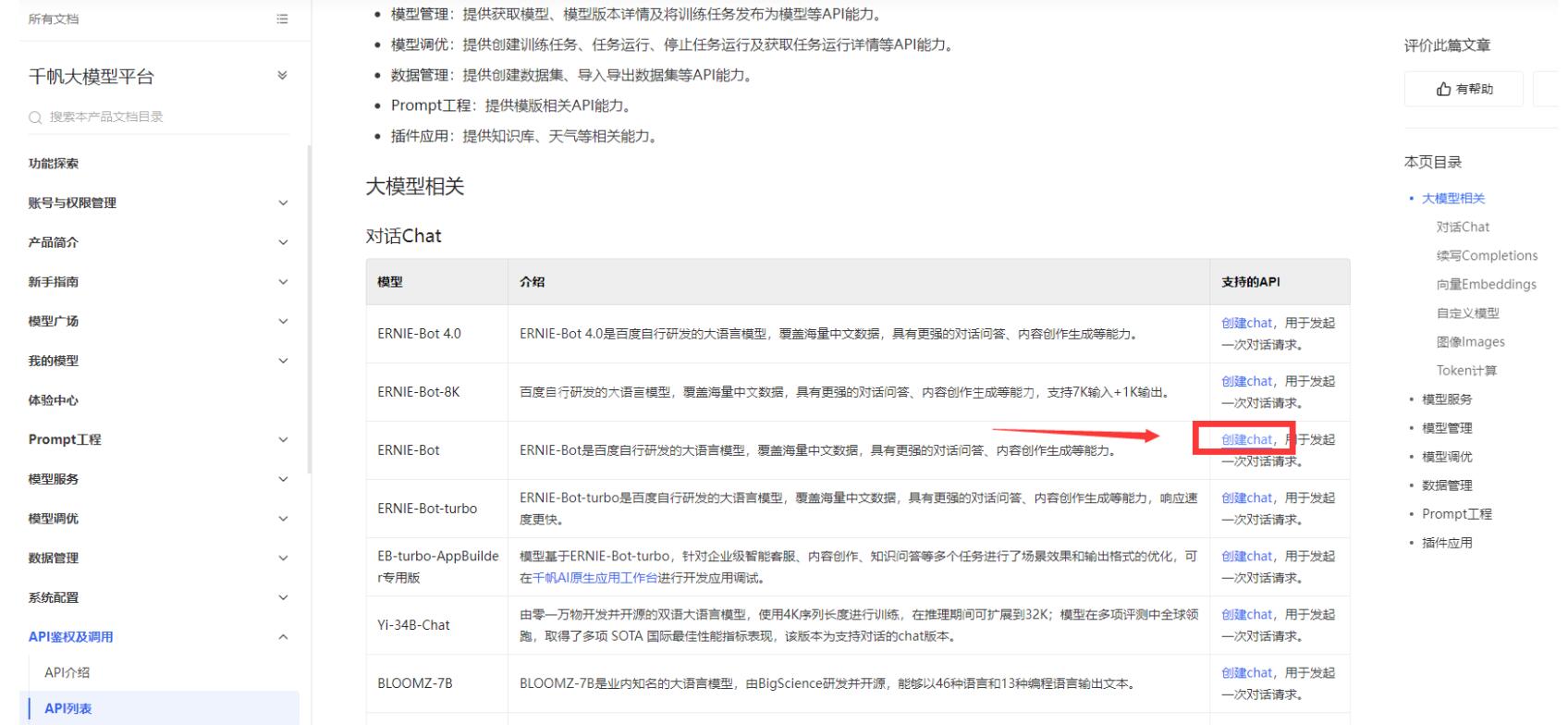Click the 有帮助 thumbs-up button
Image resolution: width=1568 pixels, height=725 pixels.
(x=1464, y=90)
